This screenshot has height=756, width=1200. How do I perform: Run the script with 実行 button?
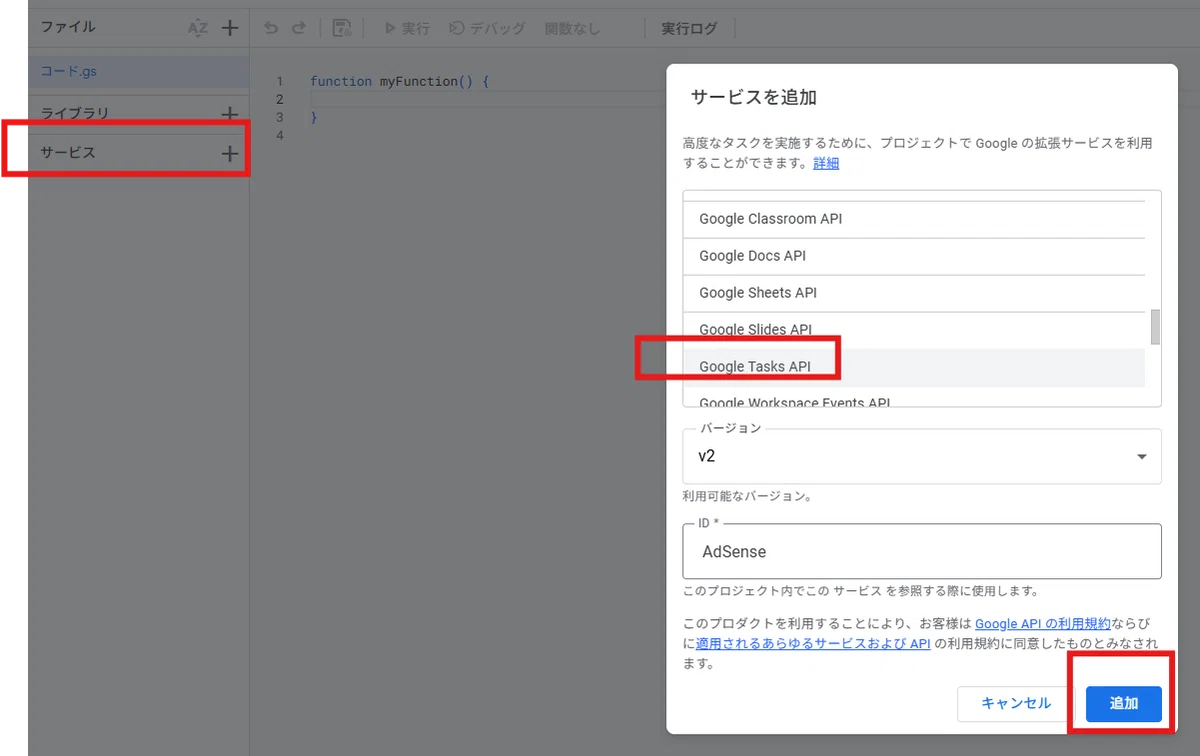407,28
